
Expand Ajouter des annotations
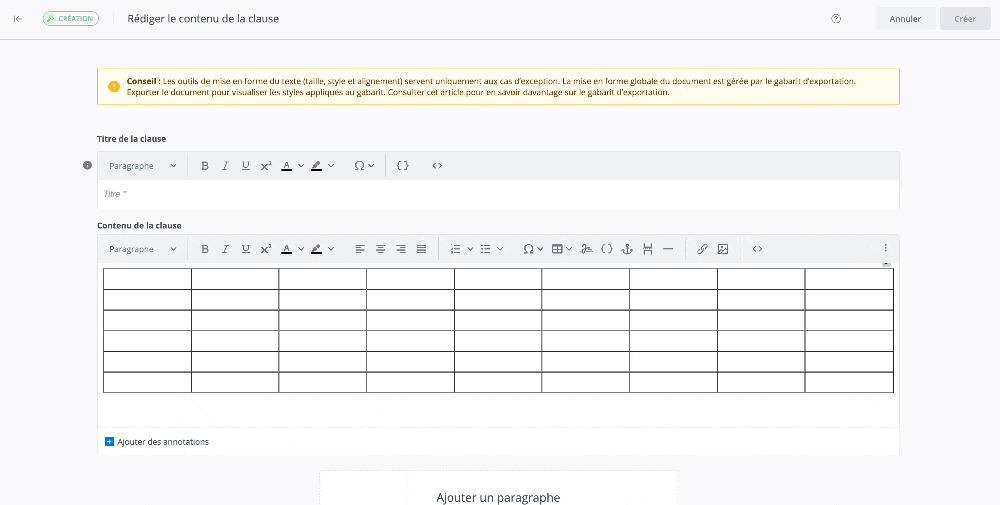pyautogui.click(x=110, y=441)
